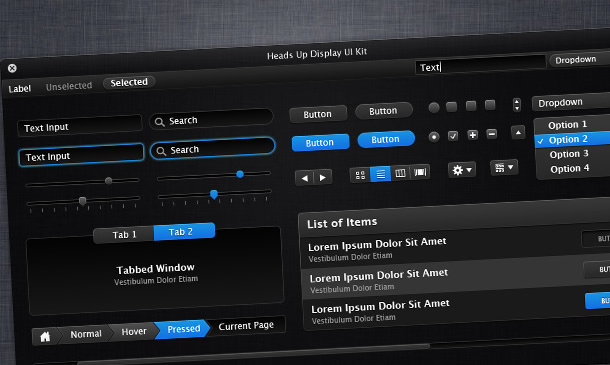
Task: Click the plus square button
Action: coord(473,135)
